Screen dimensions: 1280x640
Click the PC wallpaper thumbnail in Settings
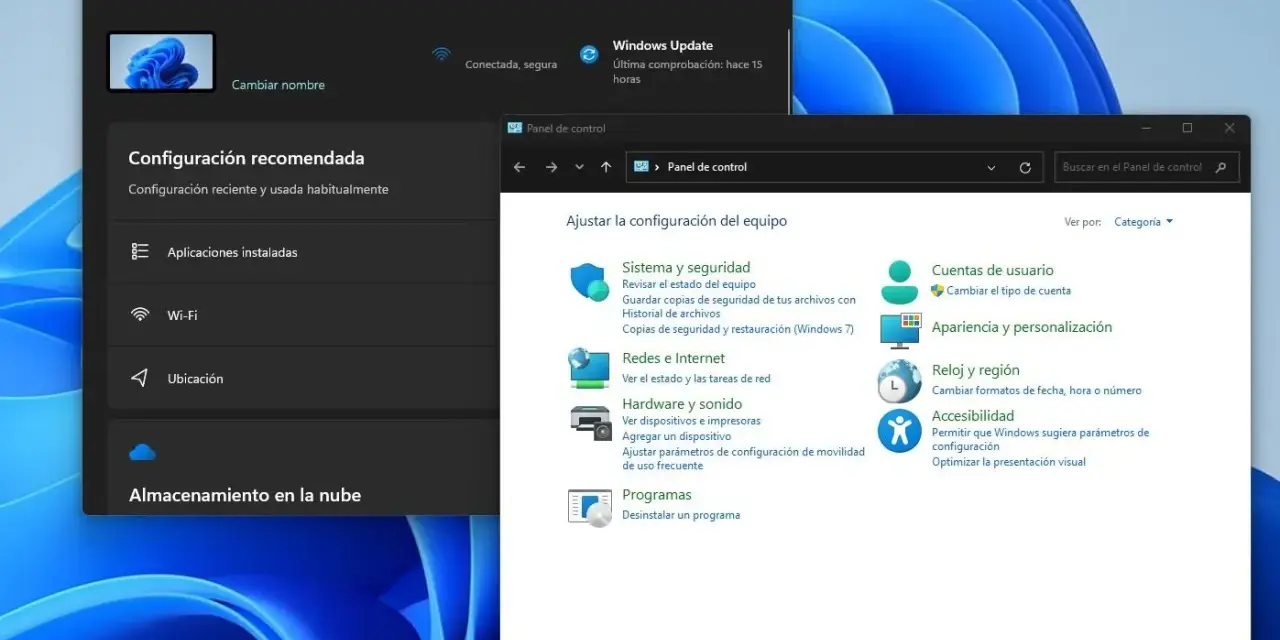(161, 61)
